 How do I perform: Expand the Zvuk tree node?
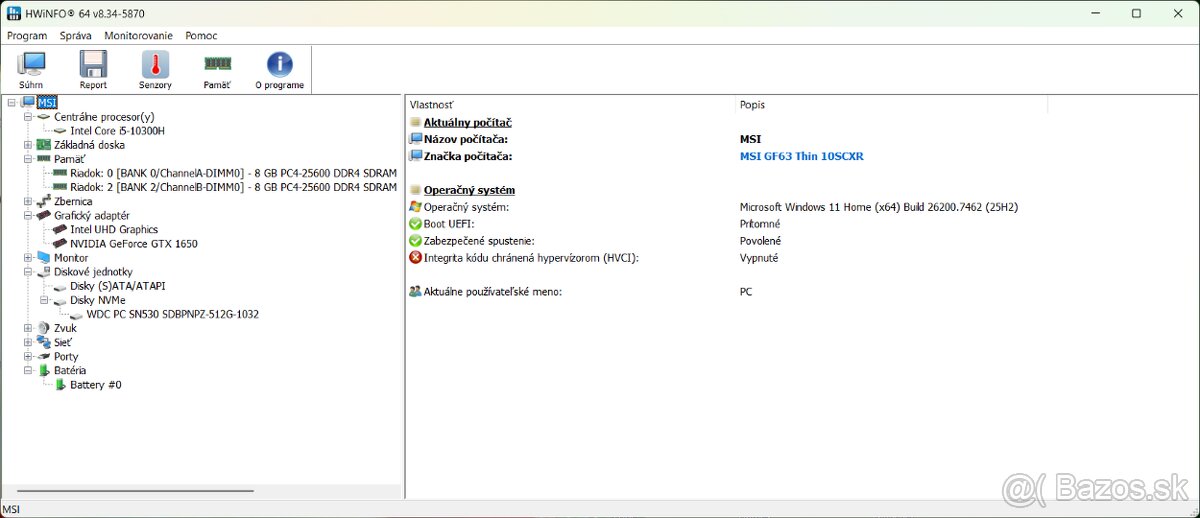(x=28, y=328)
